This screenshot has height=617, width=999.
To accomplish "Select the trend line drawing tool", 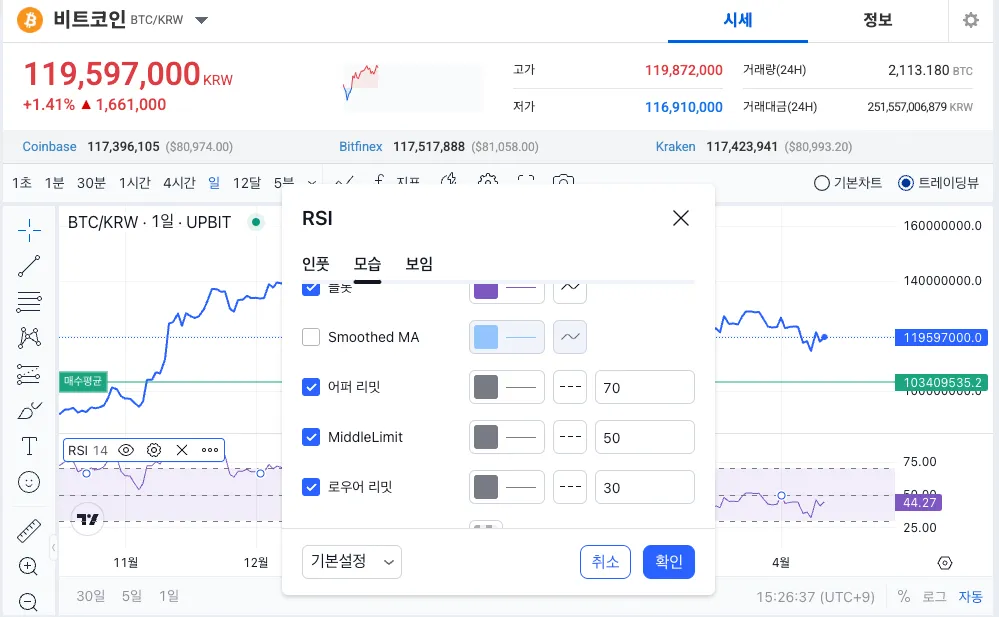I will [x=29, y=266].
